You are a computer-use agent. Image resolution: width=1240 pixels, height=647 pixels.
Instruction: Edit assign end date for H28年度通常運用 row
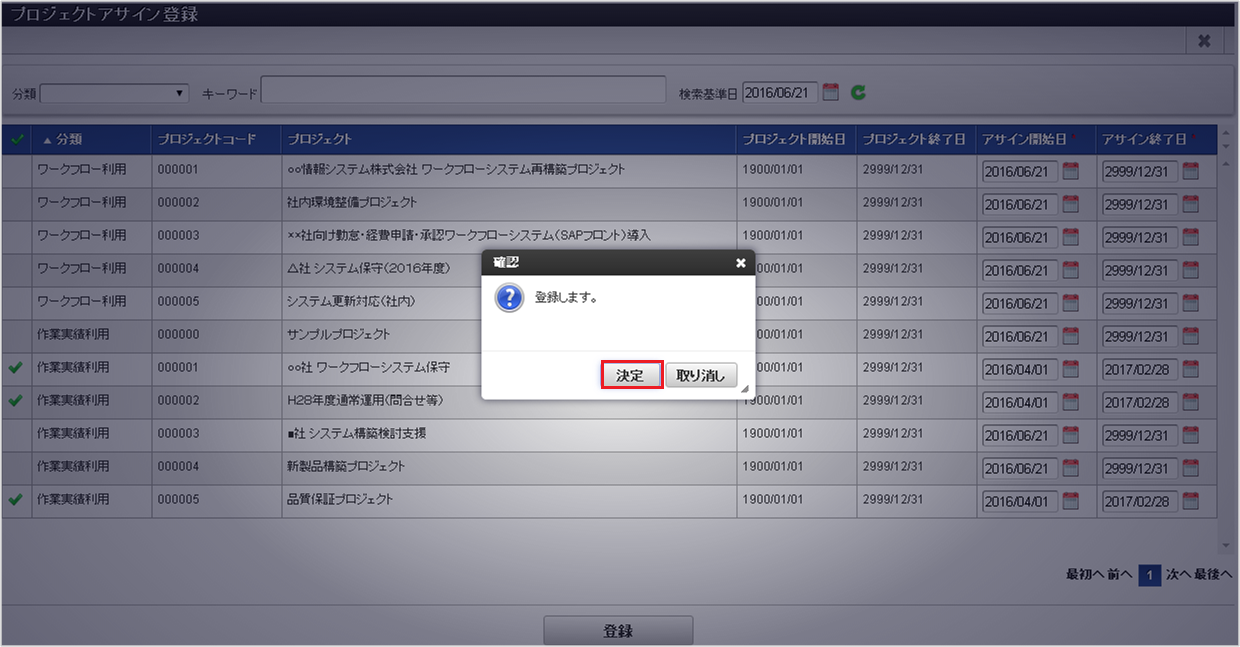click(x=1140, y=403)
